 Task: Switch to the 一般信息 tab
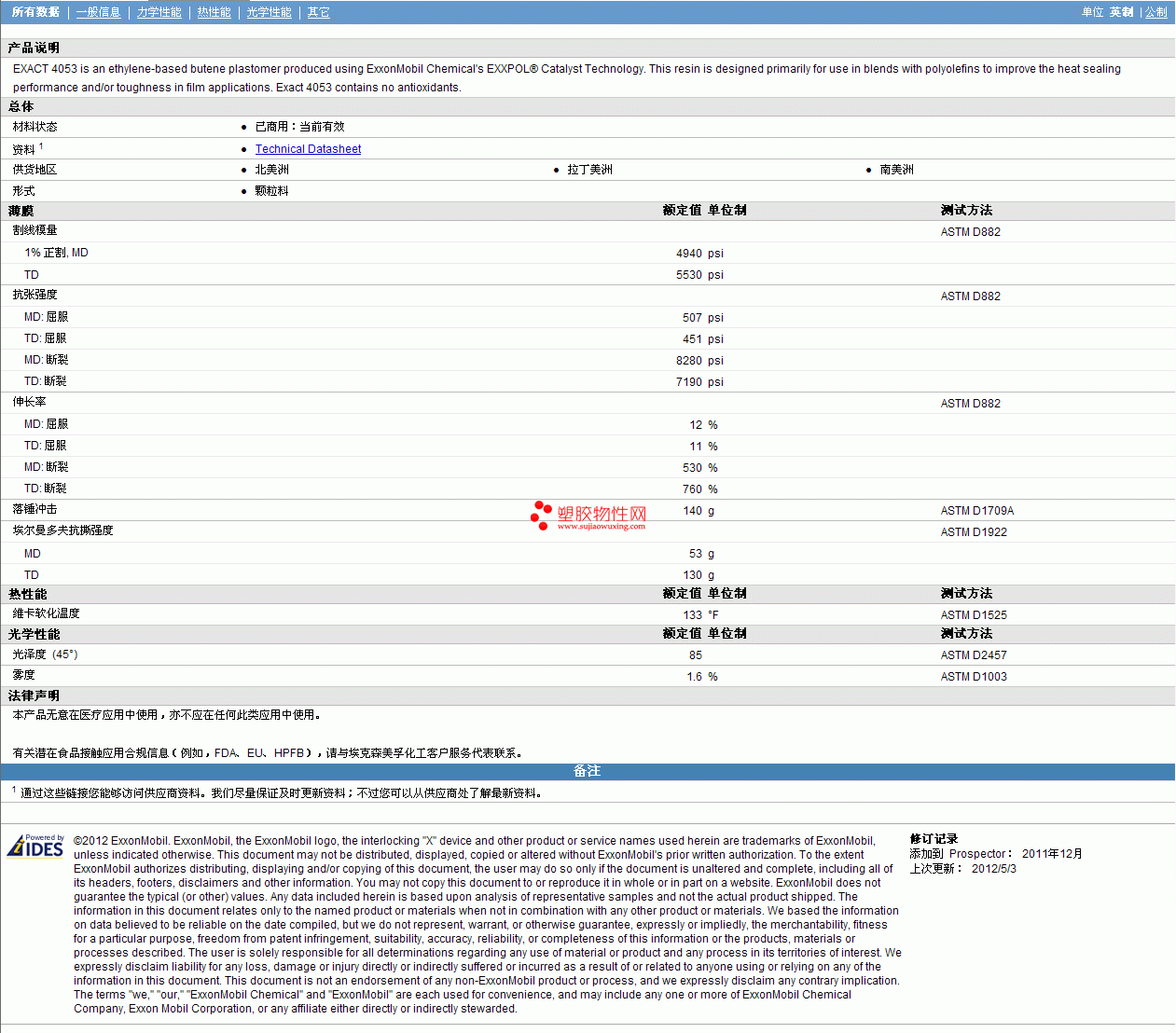(99, 12)
